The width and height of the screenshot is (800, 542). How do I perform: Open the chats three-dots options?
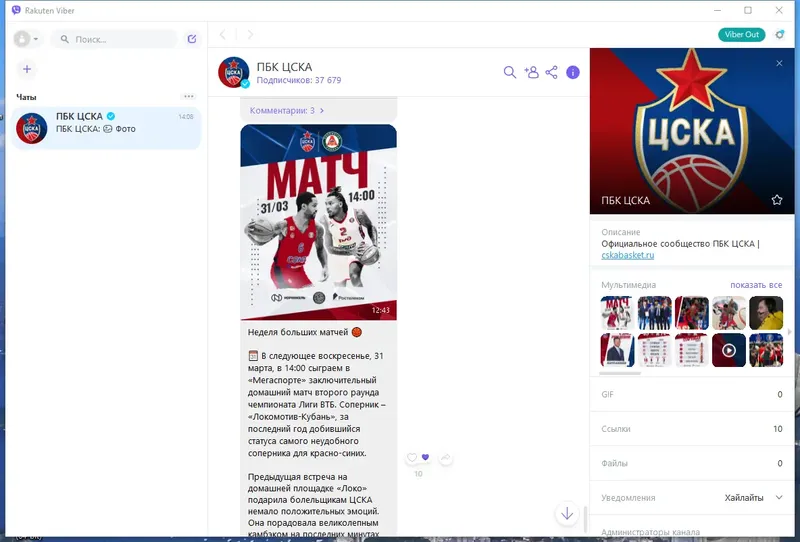188,96
